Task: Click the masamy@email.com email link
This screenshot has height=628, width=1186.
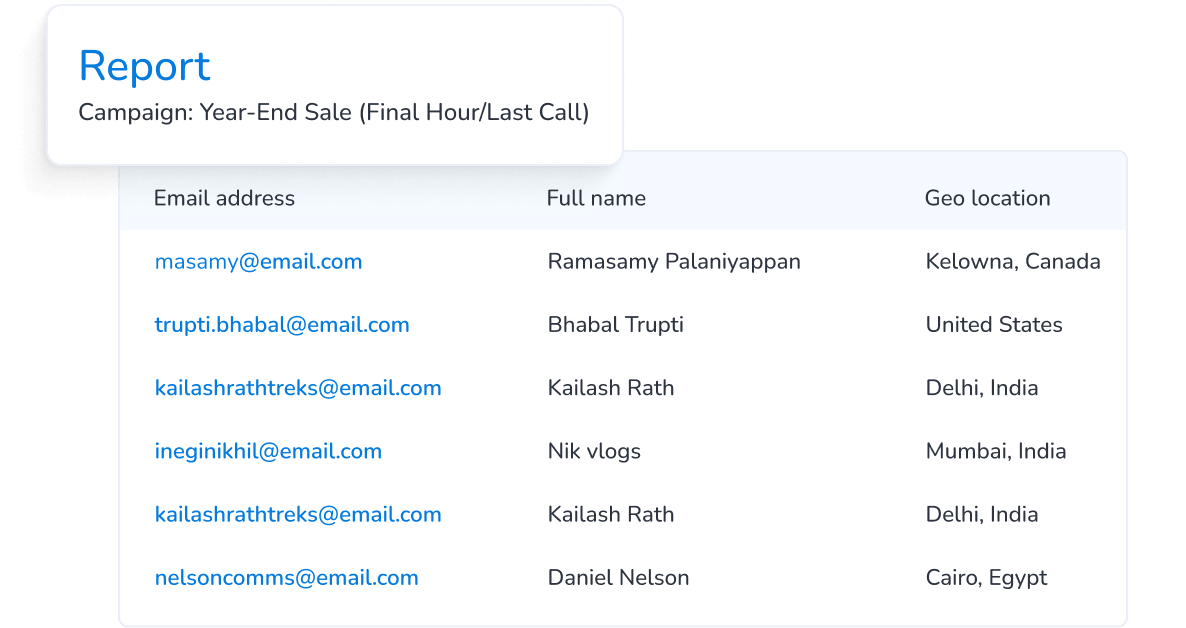Action: pos(258,262)
